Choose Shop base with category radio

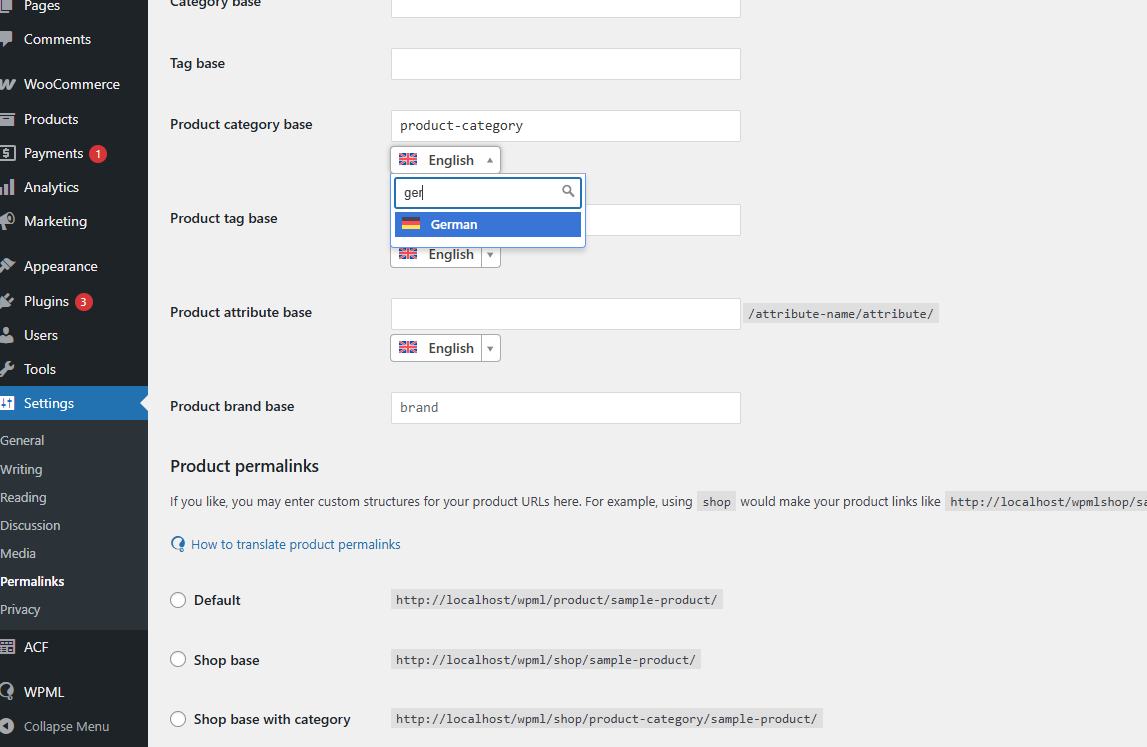coord(178,719)
